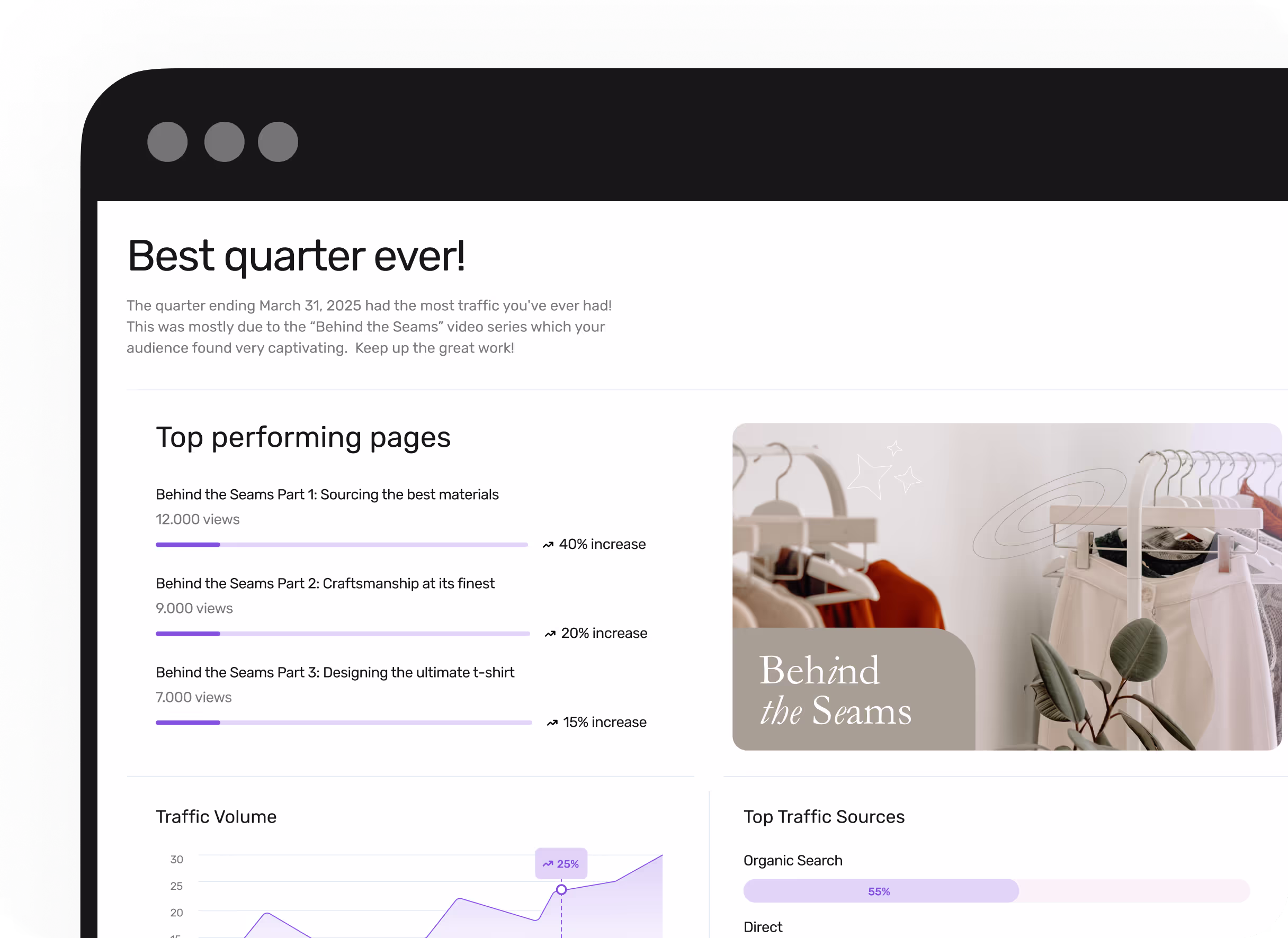The image size is (1288, 938).
Task: Click the third gray window control dot
Action: (x=278, y=142)
